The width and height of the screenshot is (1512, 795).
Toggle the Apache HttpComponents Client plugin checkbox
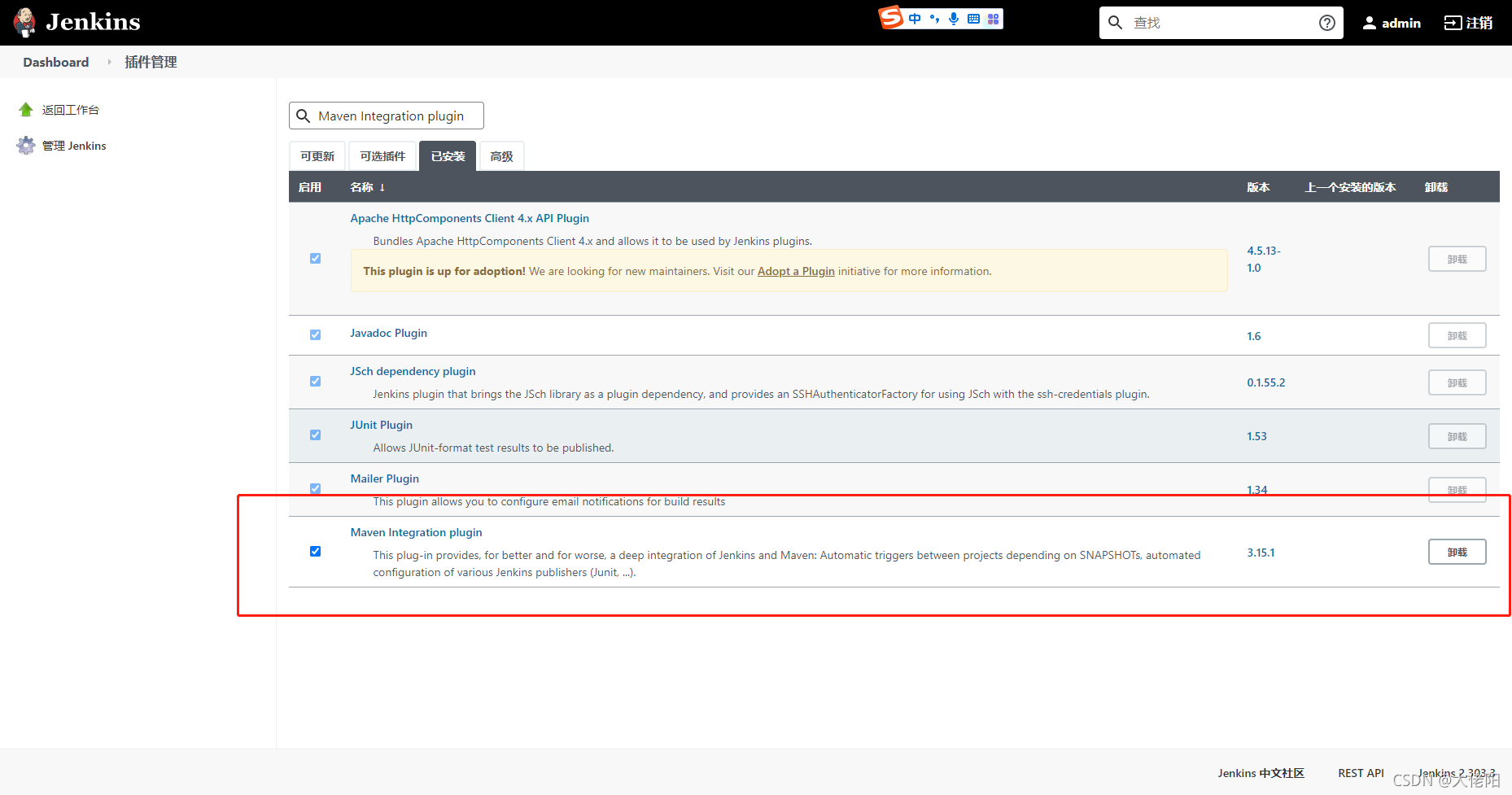click(316, 259)
